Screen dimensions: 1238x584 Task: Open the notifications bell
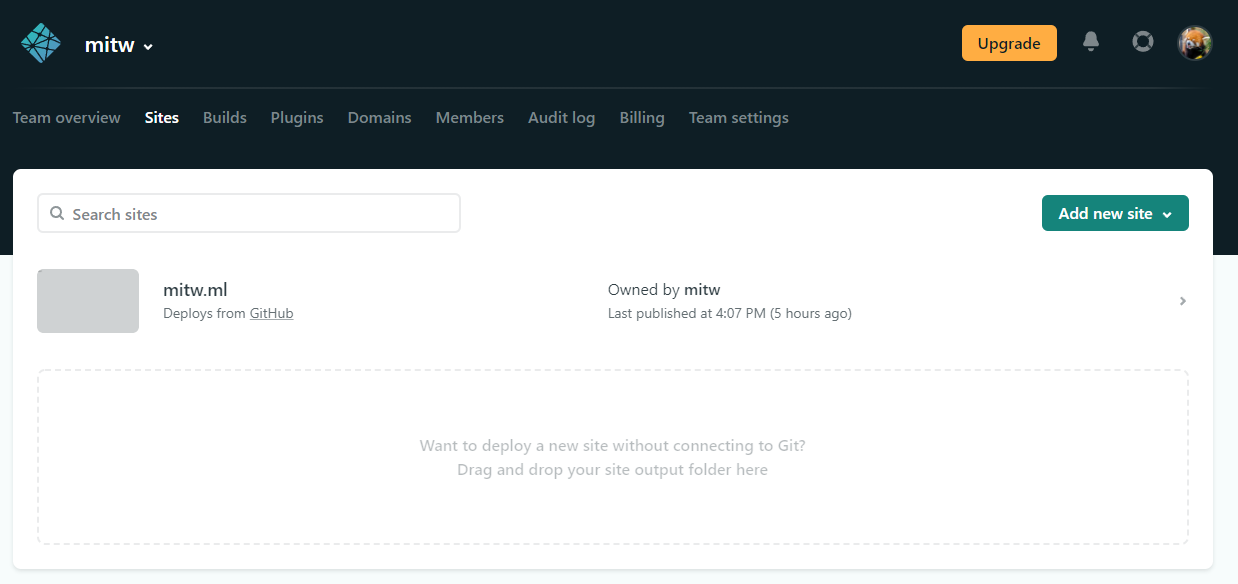pos(1091,42)
